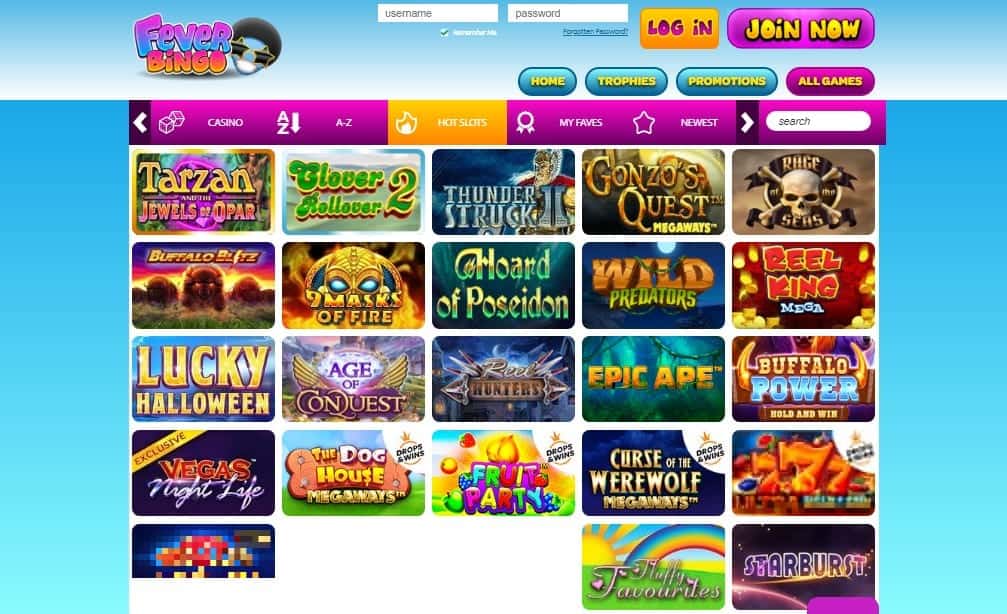Open the Fruit Party game tile
Viewport: 1007px width, 614px height.
(x=504, y=473)
